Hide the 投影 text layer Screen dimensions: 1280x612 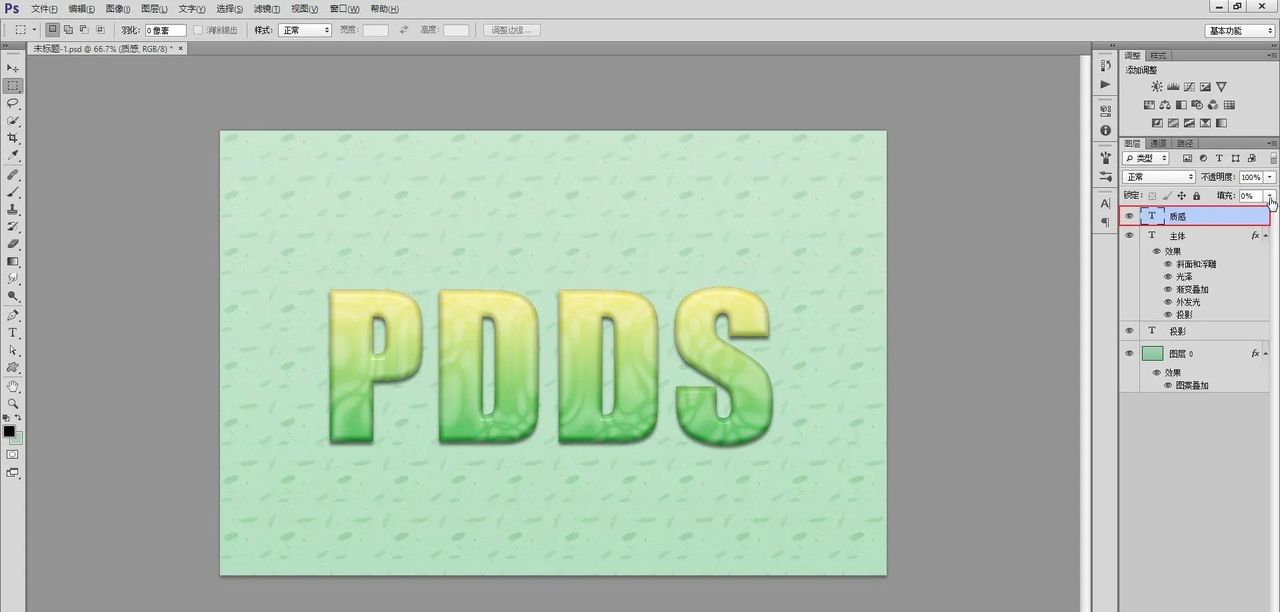pos(1130,331)
